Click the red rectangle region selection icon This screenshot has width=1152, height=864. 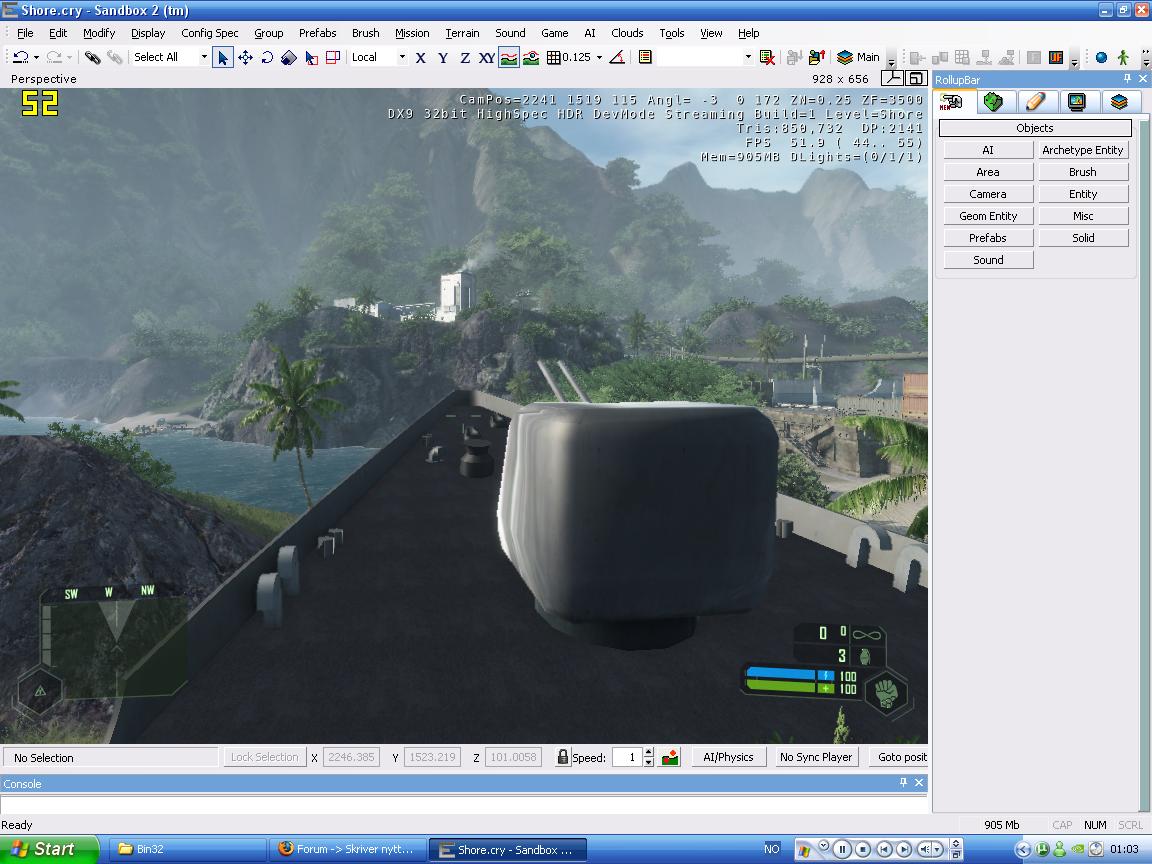(333, 57)
